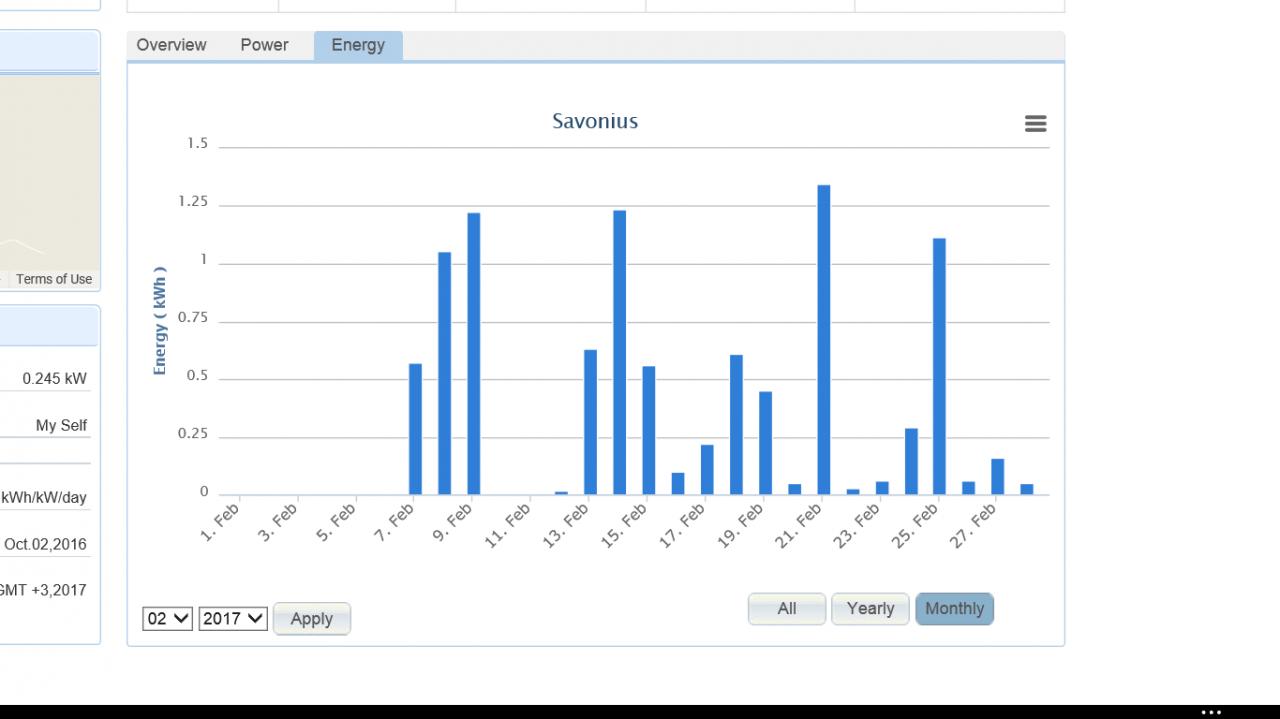Switch to the Overview tab

click(x=171, y=45)
